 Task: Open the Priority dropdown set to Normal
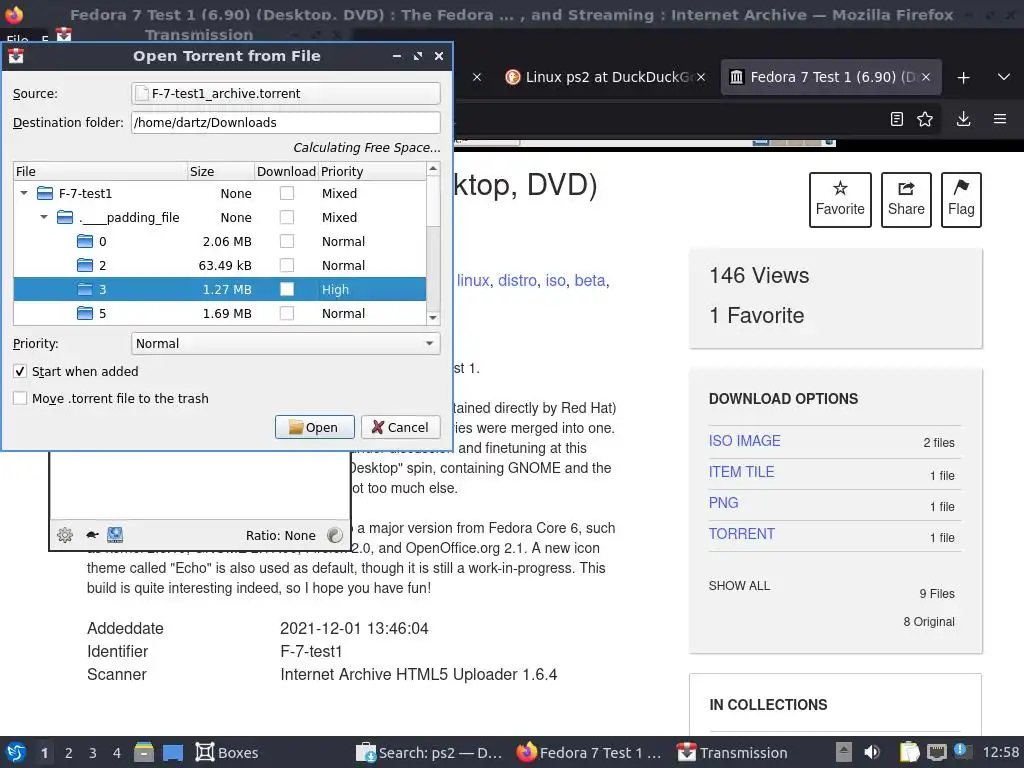pos(285,344)
